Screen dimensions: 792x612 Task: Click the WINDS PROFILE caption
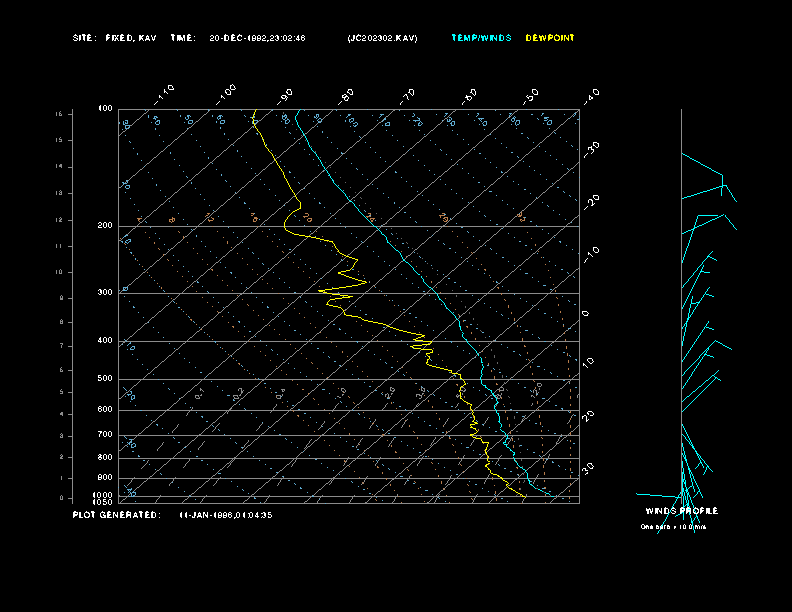[681, 511]
